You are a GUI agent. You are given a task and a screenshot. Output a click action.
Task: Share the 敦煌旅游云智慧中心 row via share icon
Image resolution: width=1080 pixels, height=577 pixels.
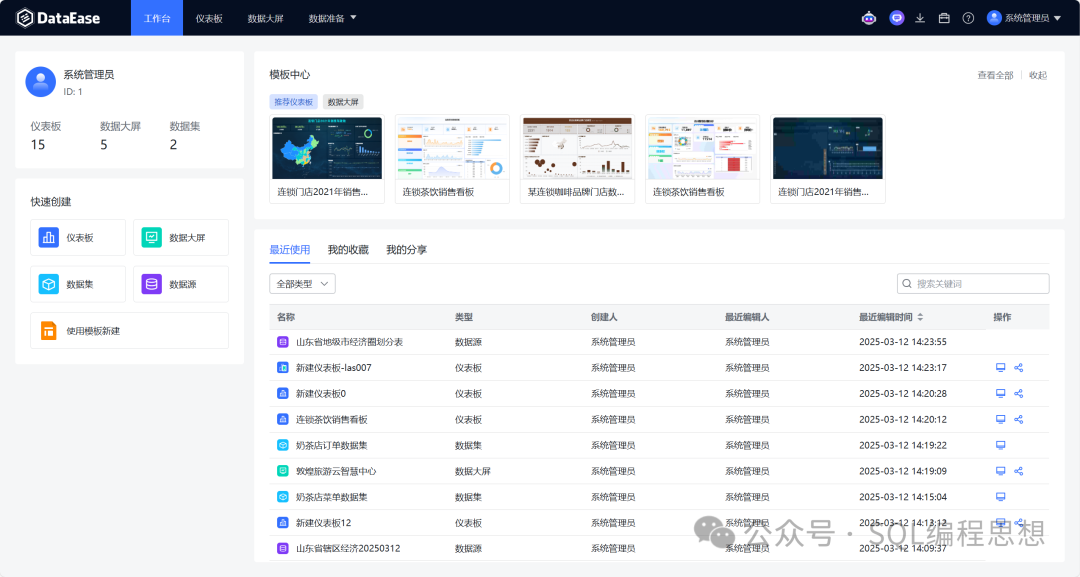point(1019,471)
